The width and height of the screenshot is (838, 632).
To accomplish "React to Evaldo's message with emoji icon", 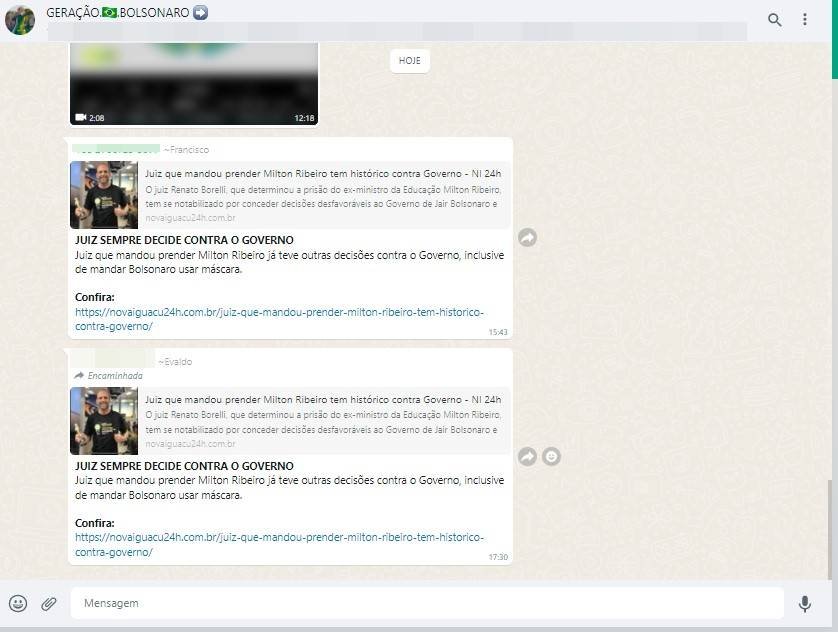I will coord(551,456).
